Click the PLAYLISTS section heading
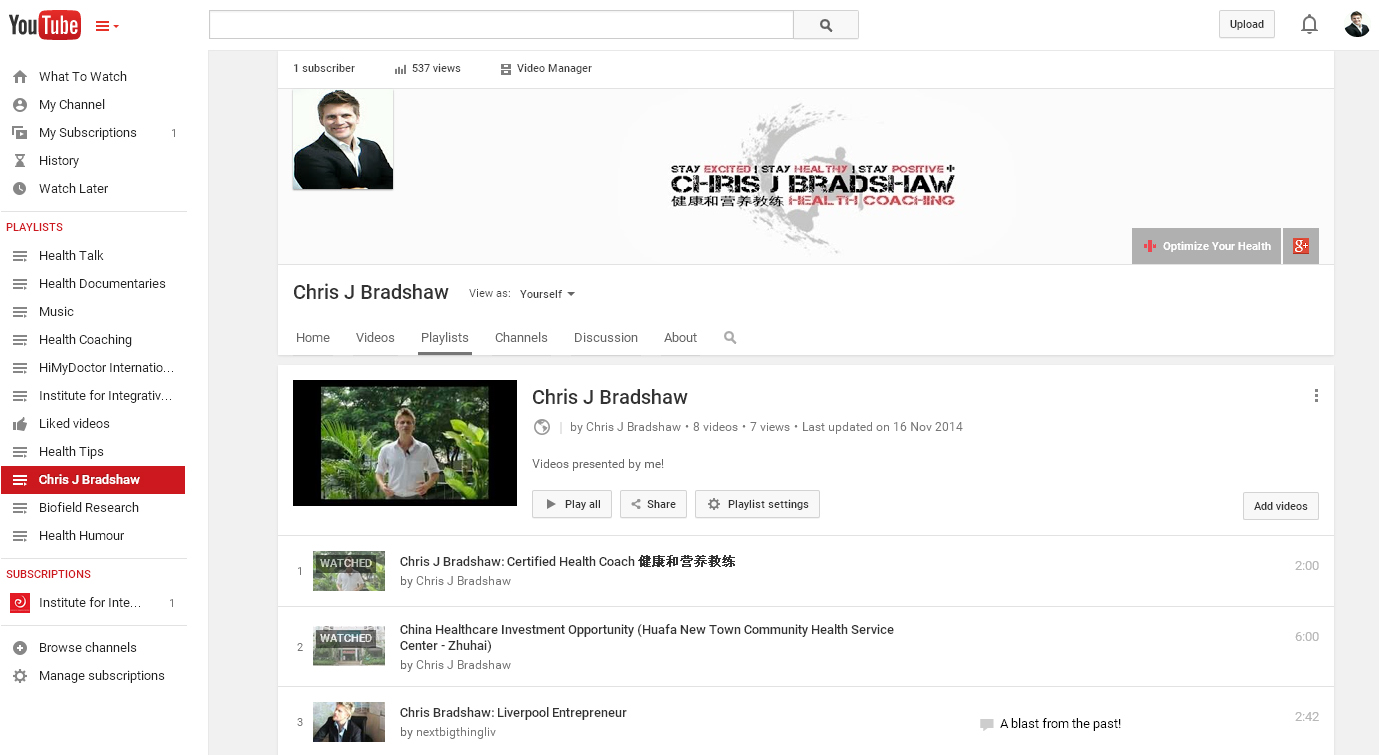Image resolution: width=1379 pixels, height=755 pixels. point(35,227)
